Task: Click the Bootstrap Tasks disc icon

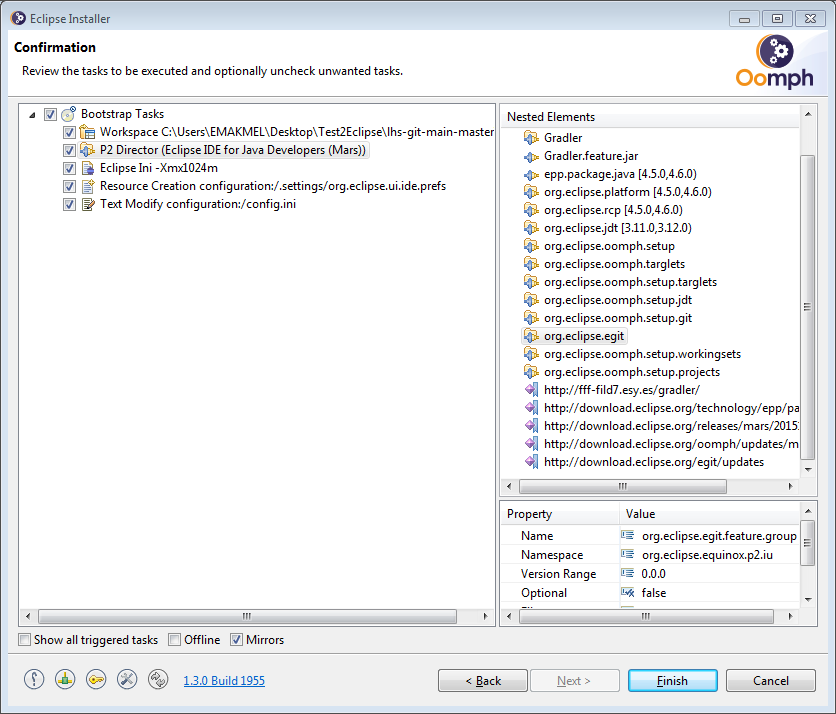Action: [x=69, y=114]
